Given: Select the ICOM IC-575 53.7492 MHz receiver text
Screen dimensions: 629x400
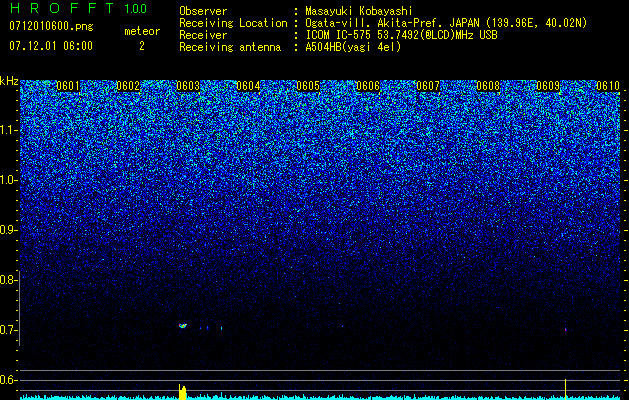Looking at the screenshot, I should coord(401,35).
